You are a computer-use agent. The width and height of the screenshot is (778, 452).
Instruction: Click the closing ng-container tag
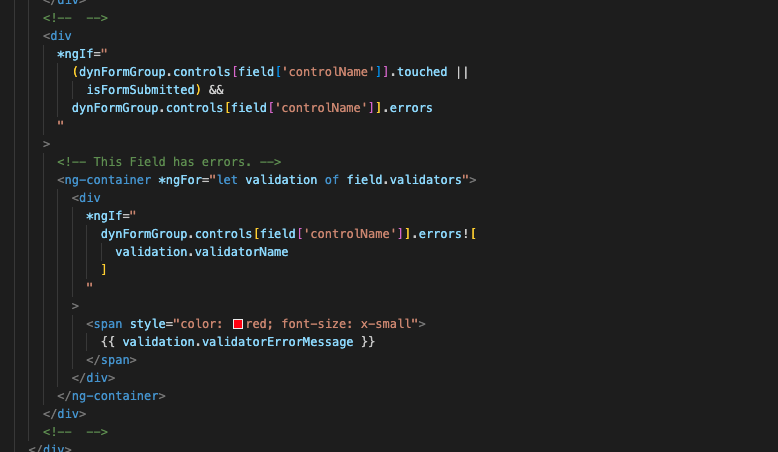pos(111,396)
